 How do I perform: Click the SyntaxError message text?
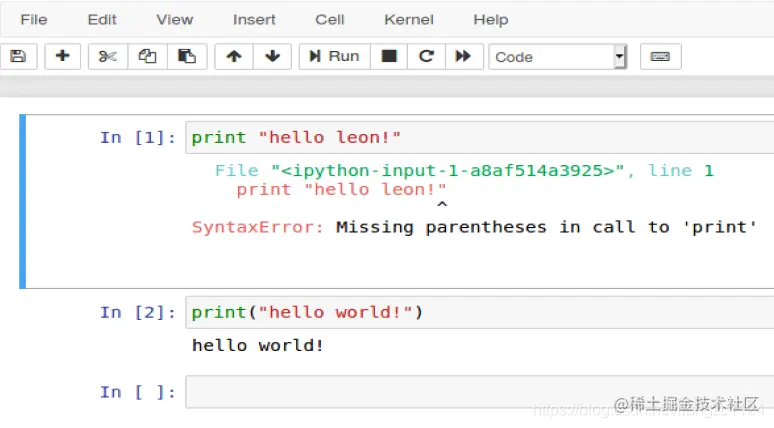pyautogui.click(x=474, y=228)
